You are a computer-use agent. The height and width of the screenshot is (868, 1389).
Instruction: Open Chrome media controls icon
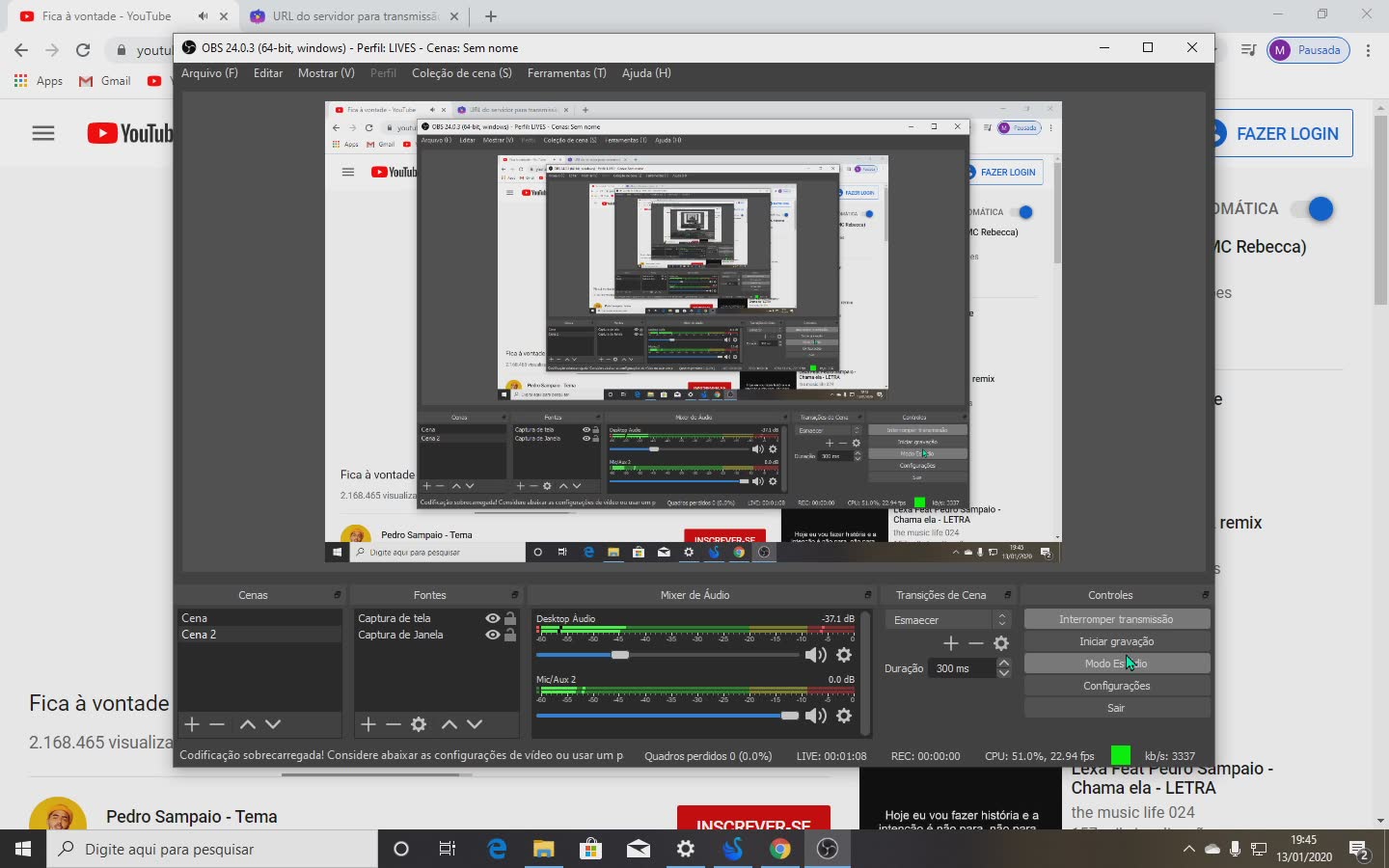(x=1248, y=50)
